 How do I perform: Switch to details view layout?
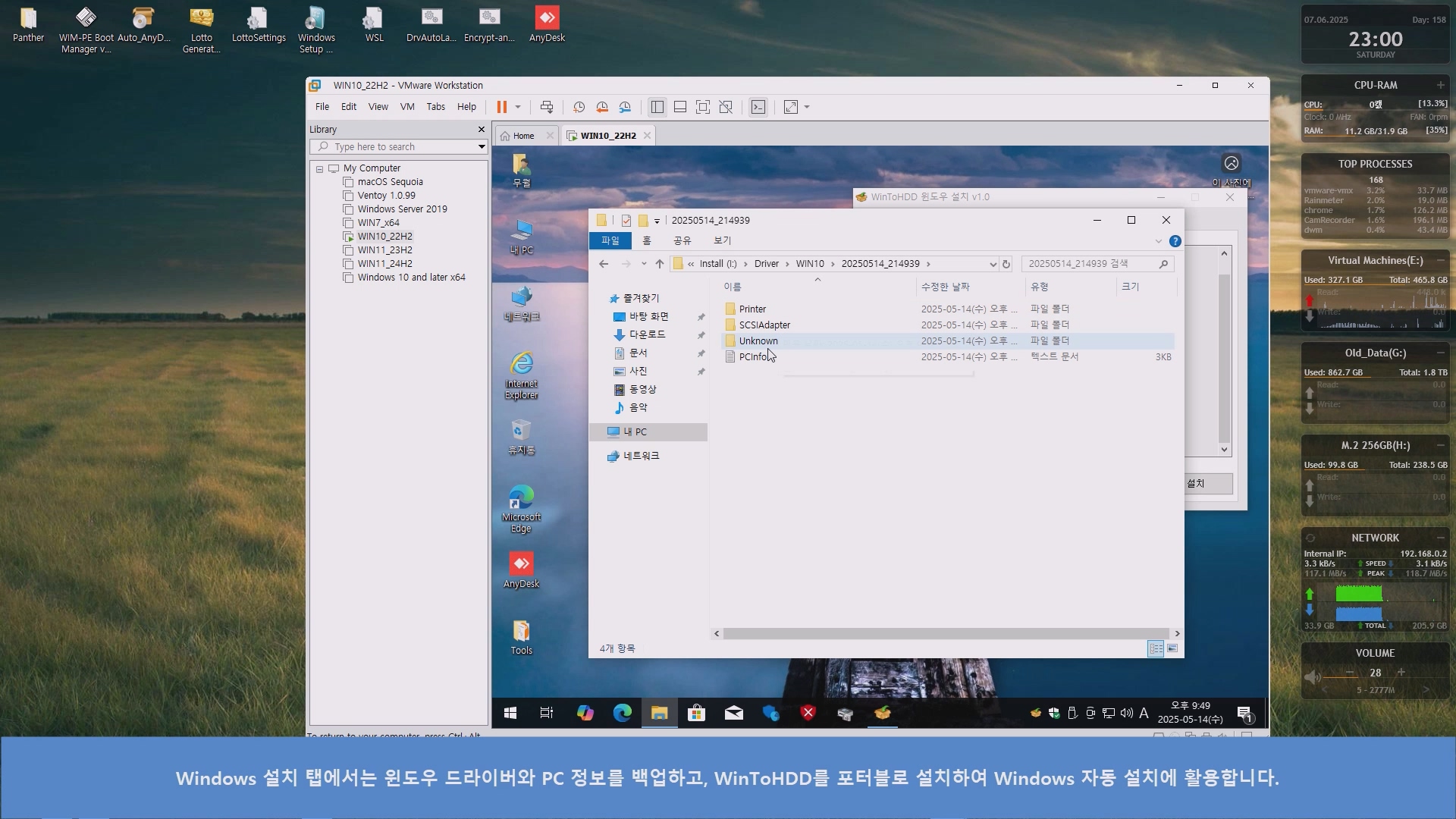1156,648
